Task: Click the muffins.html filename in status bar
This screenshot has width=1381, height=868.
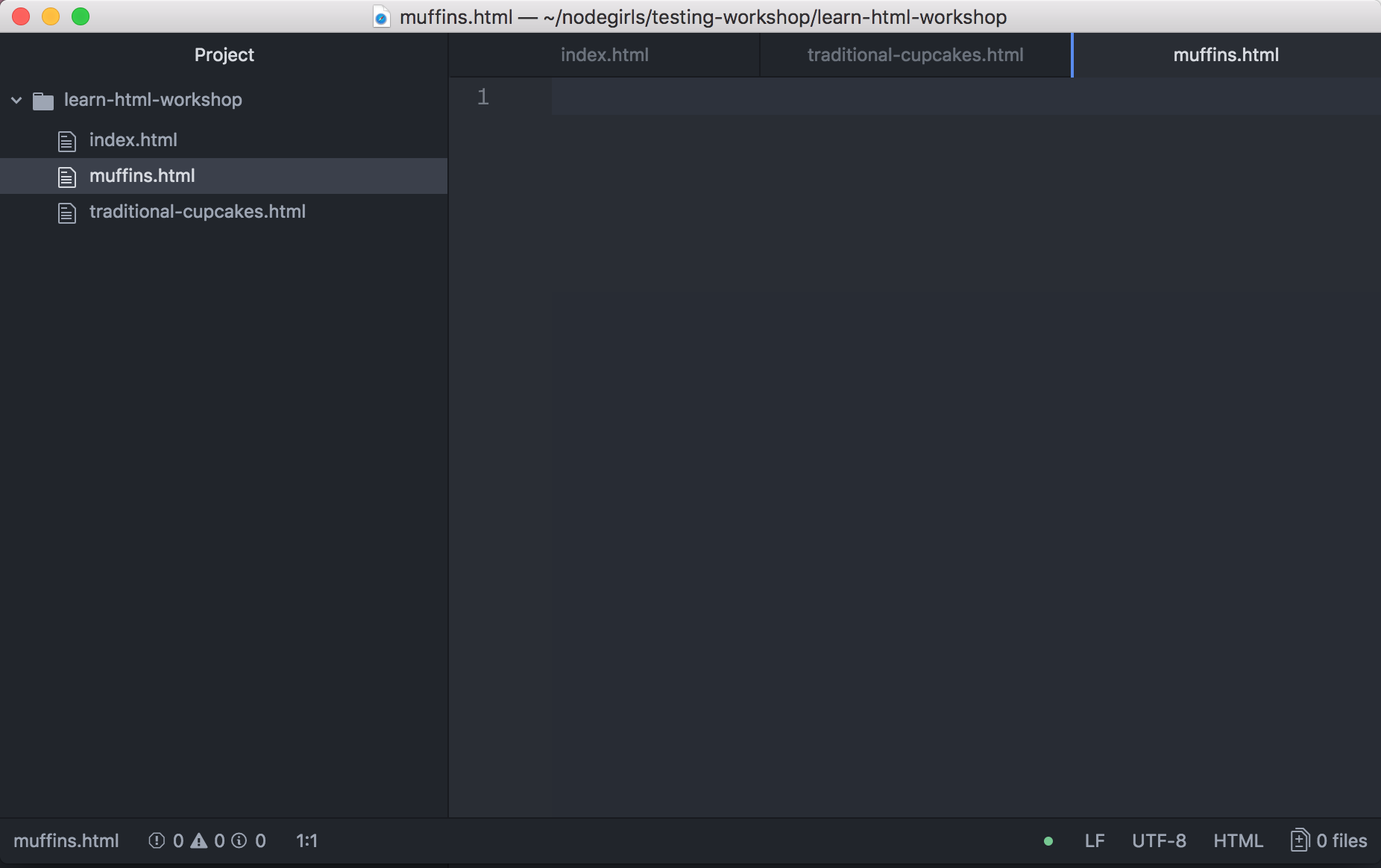Action: click(x=66, y=841)
